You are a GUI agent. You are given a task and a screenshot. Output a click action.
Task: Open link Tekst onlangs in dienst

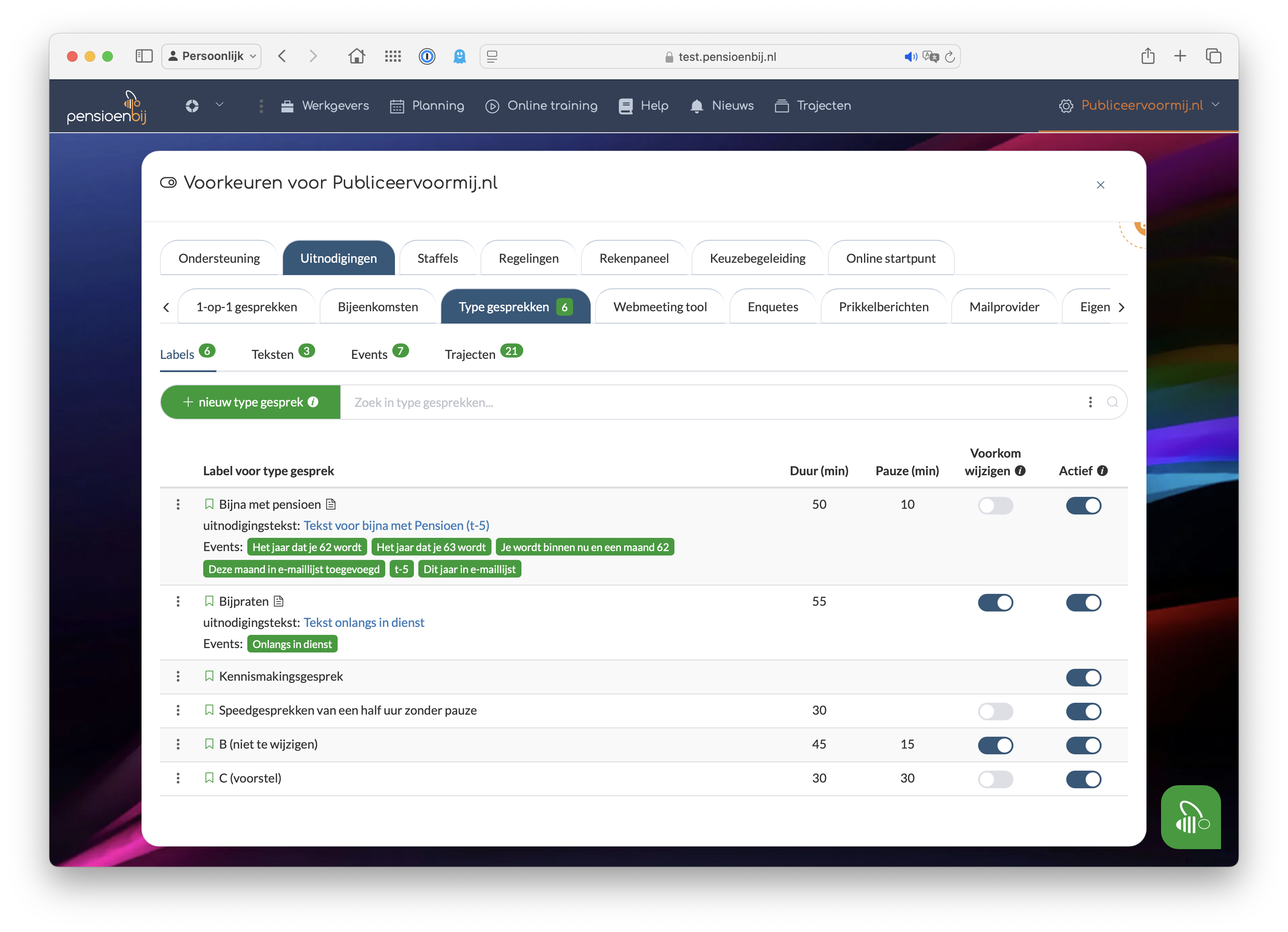364,623
